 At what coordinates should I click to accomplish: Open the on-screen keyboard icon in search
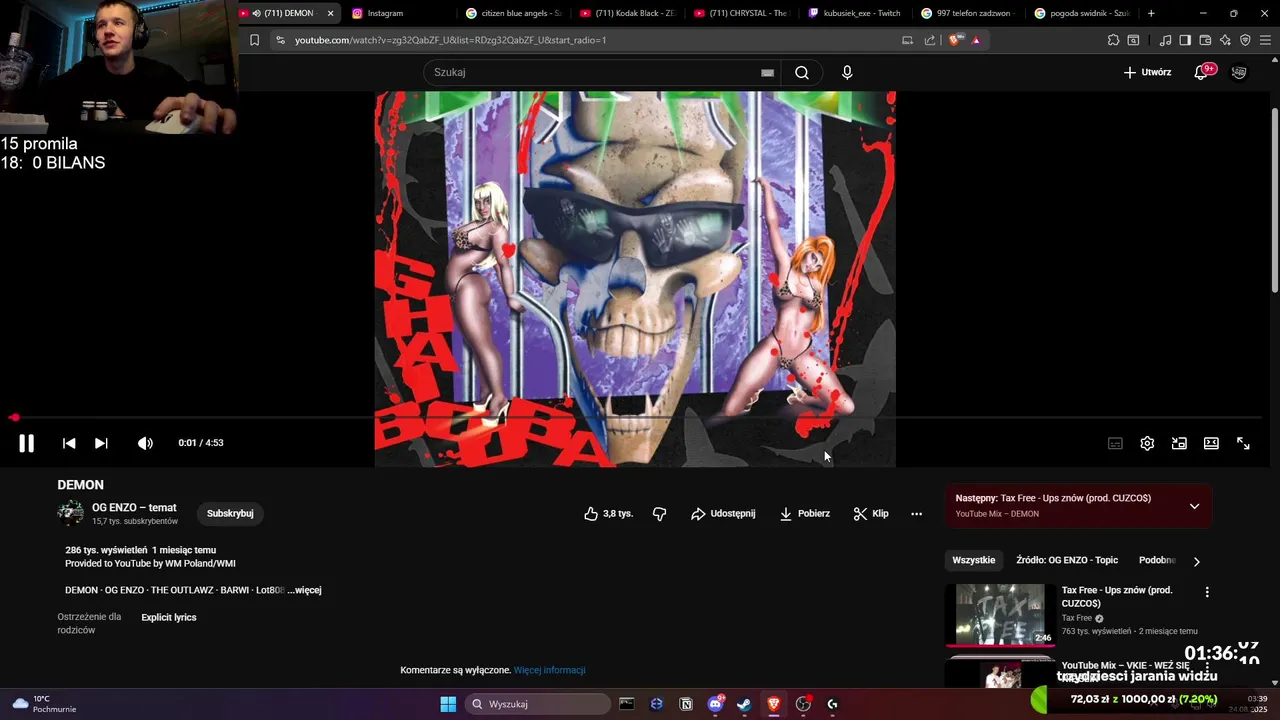pyautogui.click(x=767, y=72)
